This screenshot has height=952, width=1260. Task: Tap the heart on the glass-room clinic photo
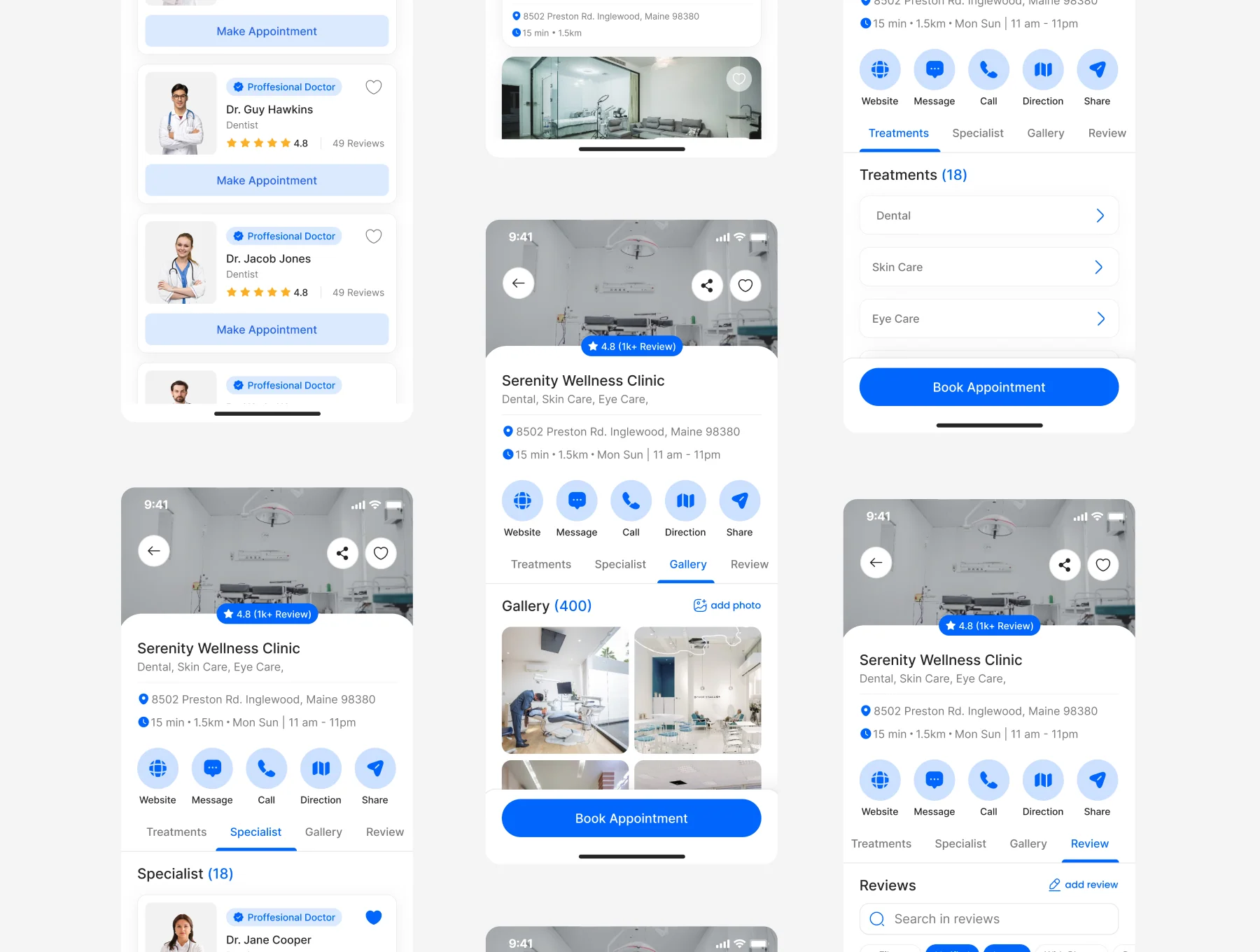(738, 79)
